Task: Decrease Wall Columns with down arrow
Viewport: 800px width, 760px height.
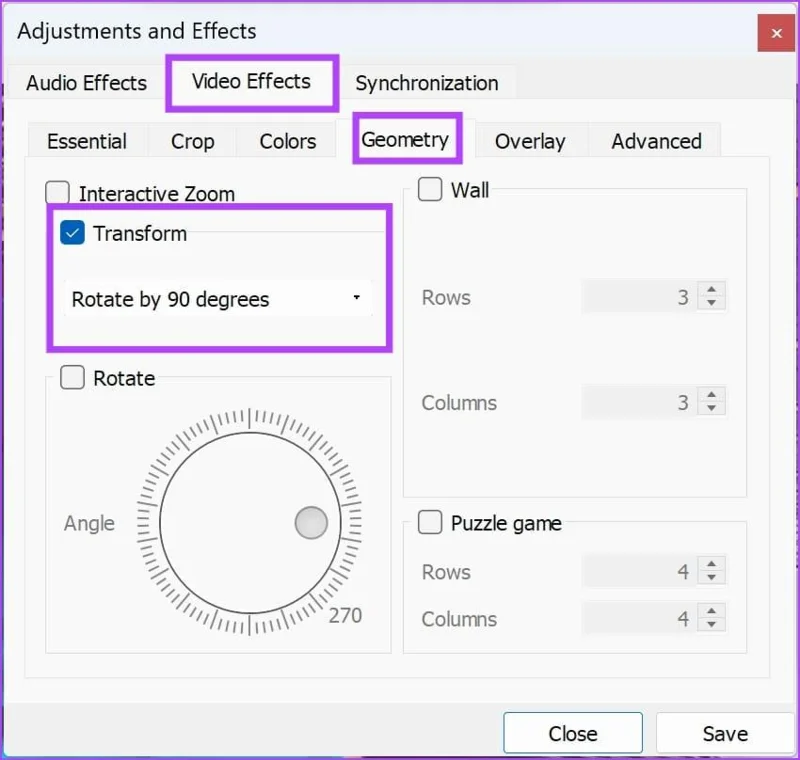Action: (x=712, y=409)
